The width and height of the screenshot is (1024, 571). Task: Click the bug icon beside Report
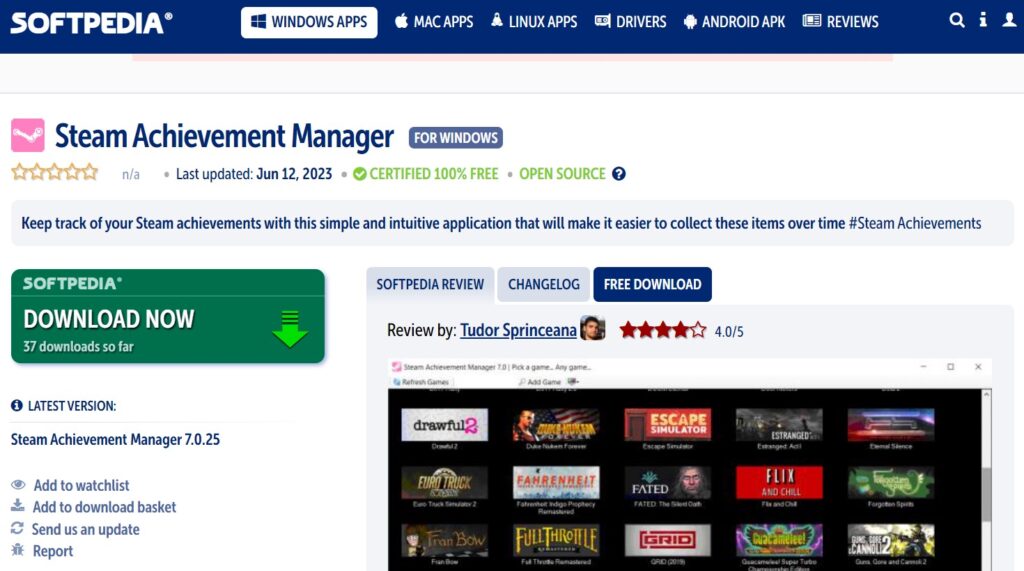tap(18, 549)
